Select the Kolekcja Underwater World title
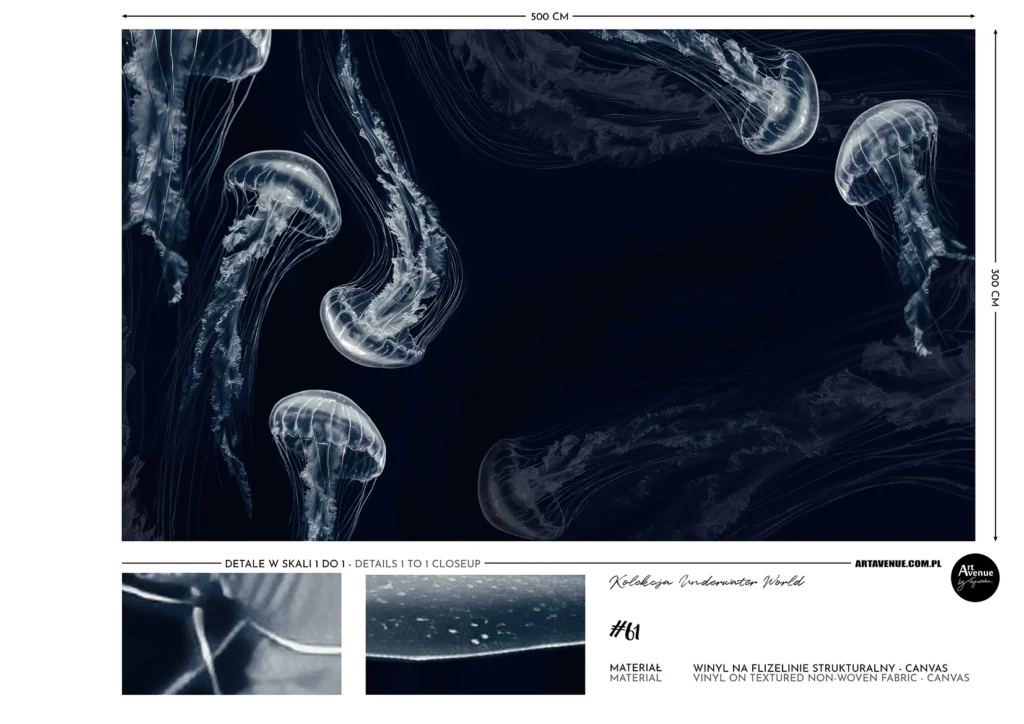Image resolution: width=1024 pixels, height=724 pixels. (x=706, y=582)
